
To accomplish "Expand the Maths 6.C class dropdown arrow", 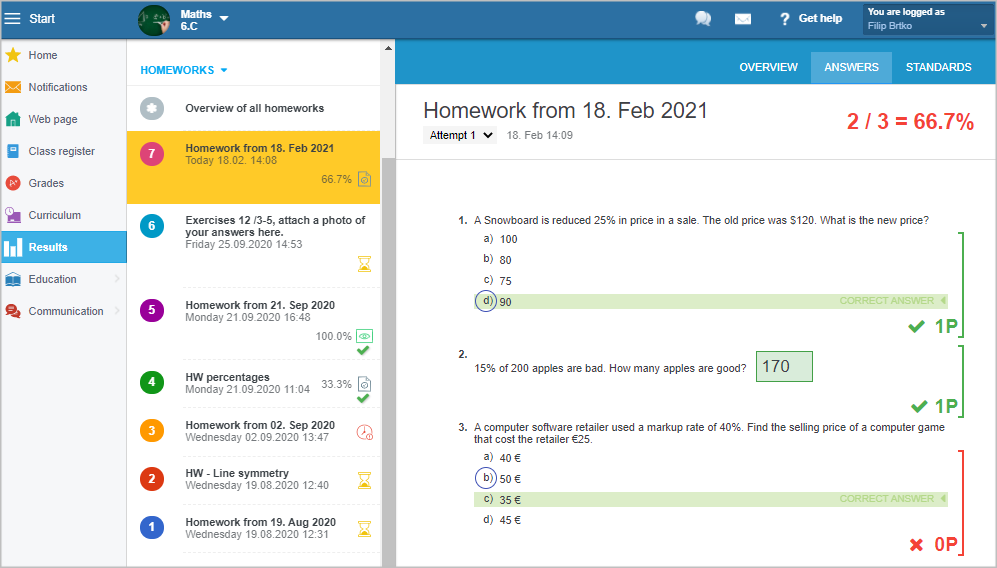I will coord(224,18).
